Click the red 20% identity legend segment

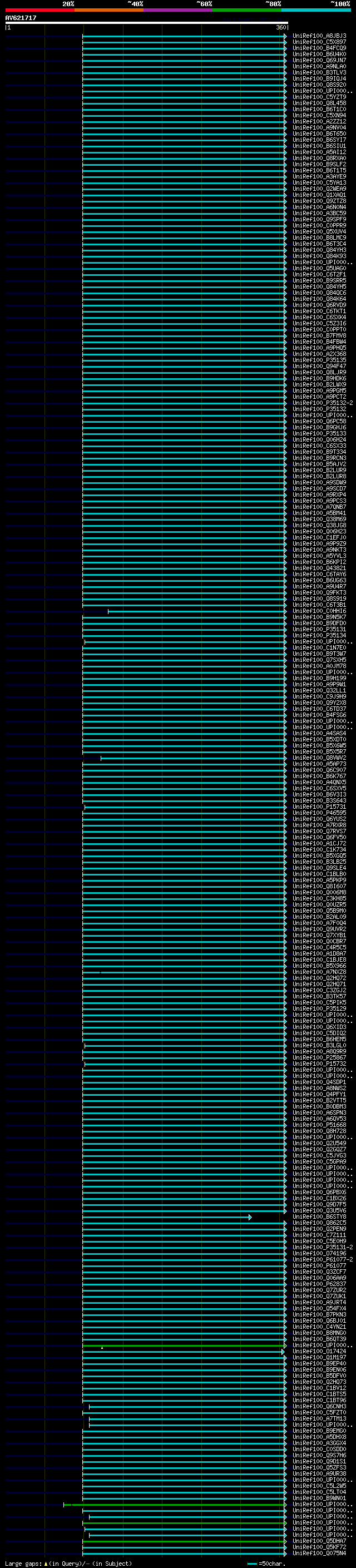(39, 10)
